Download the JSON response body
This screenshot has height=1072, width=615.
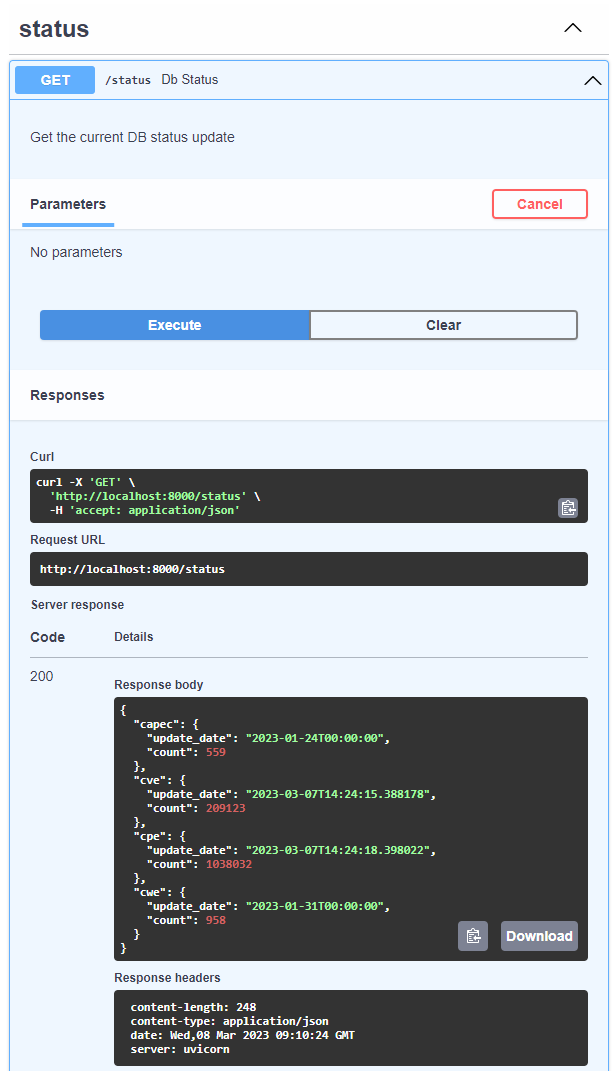click(x=538, y=935)
